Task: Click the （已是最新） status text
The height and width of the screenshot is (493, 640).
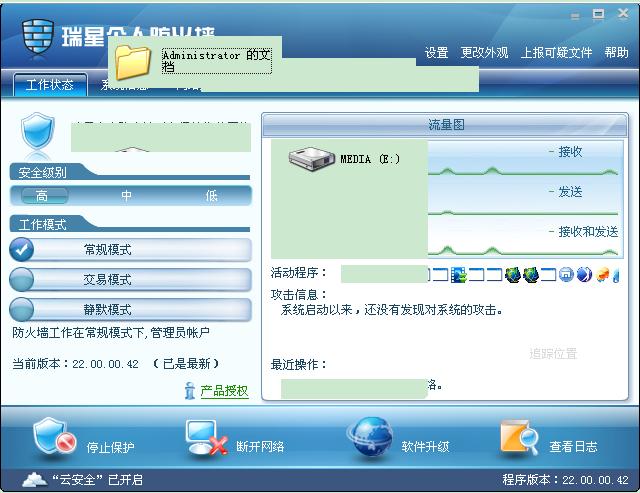Action: (x=186, y=364)
